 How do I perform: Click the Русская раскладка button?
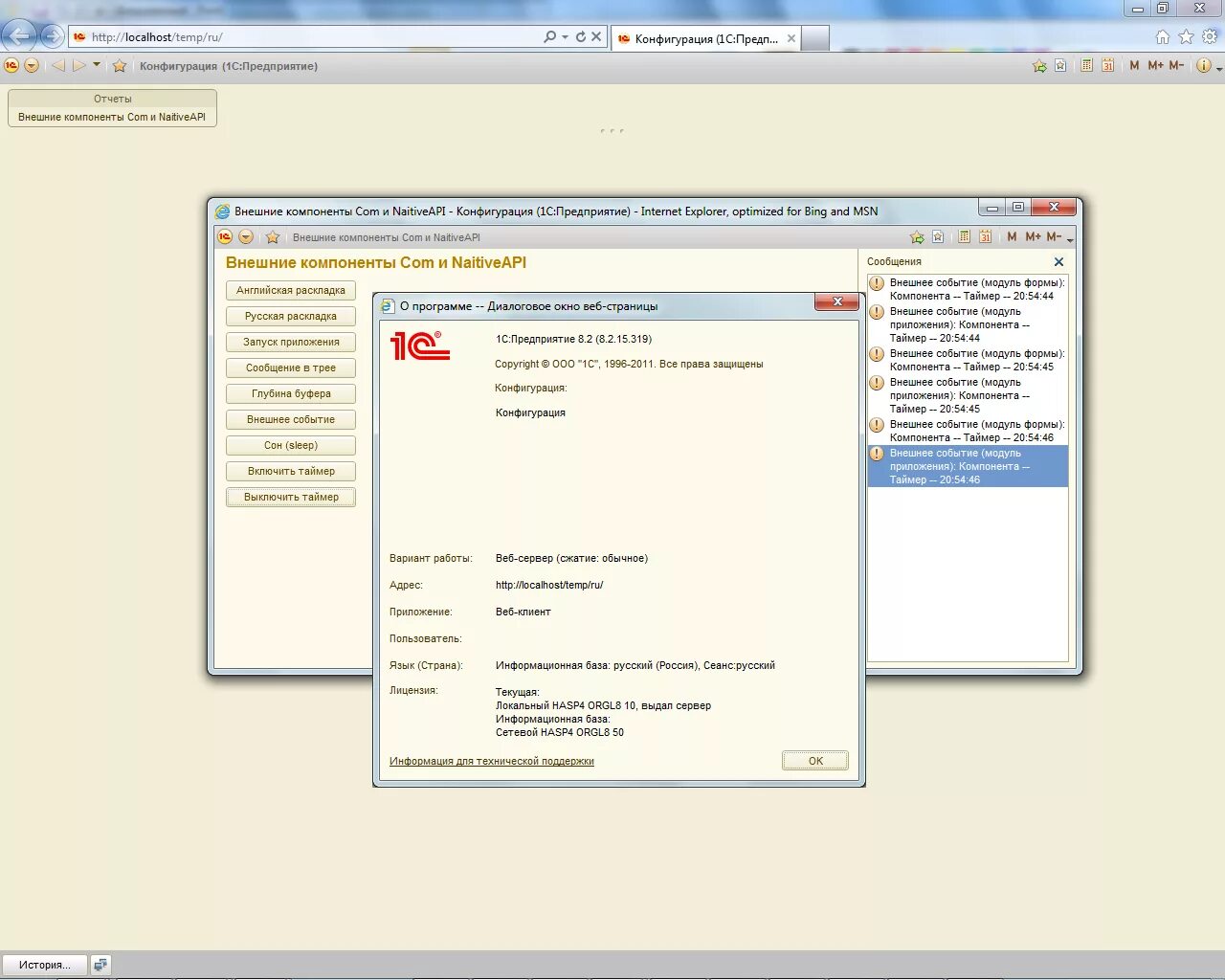point(291,316)
